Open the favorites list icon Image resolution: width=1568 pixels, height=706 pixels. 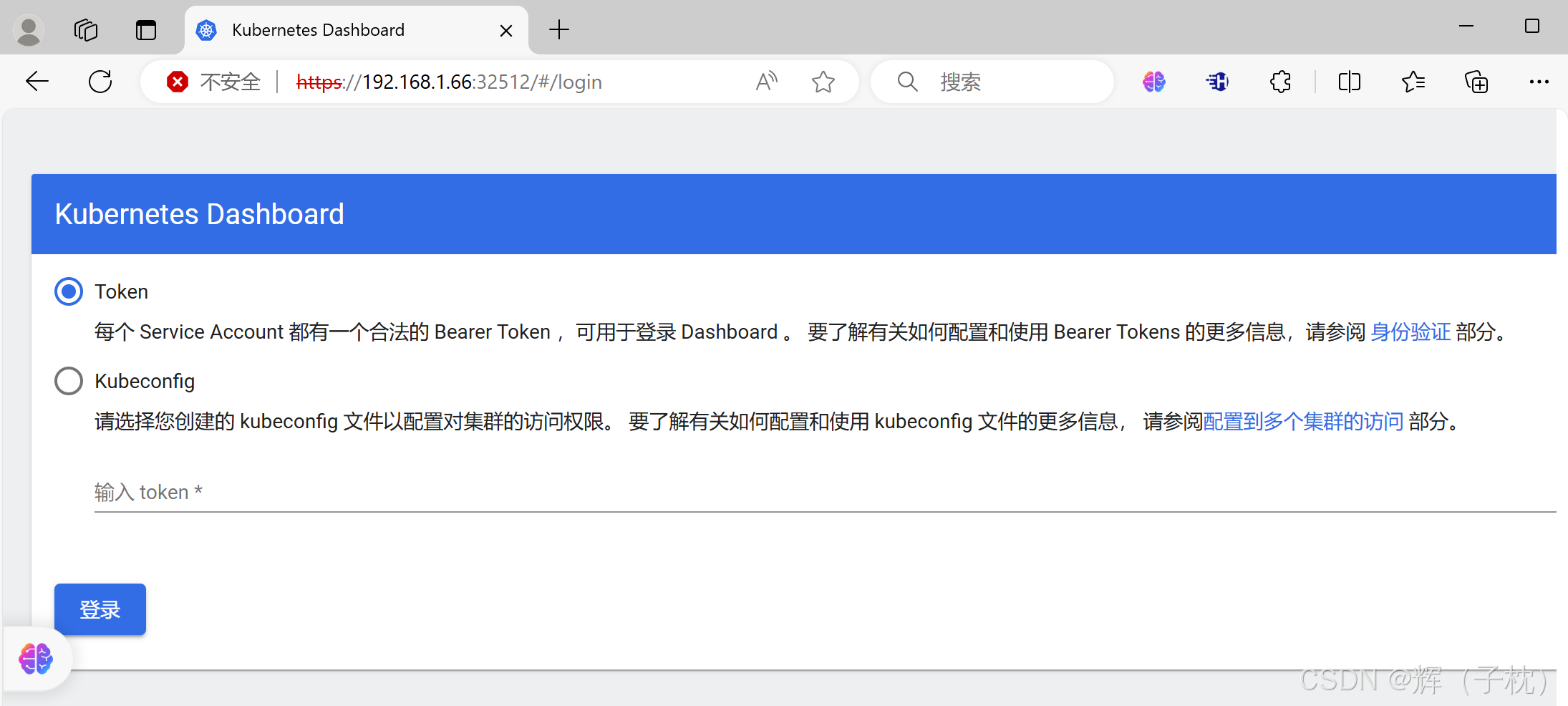pyautogui.click(x=1413, y=82)
